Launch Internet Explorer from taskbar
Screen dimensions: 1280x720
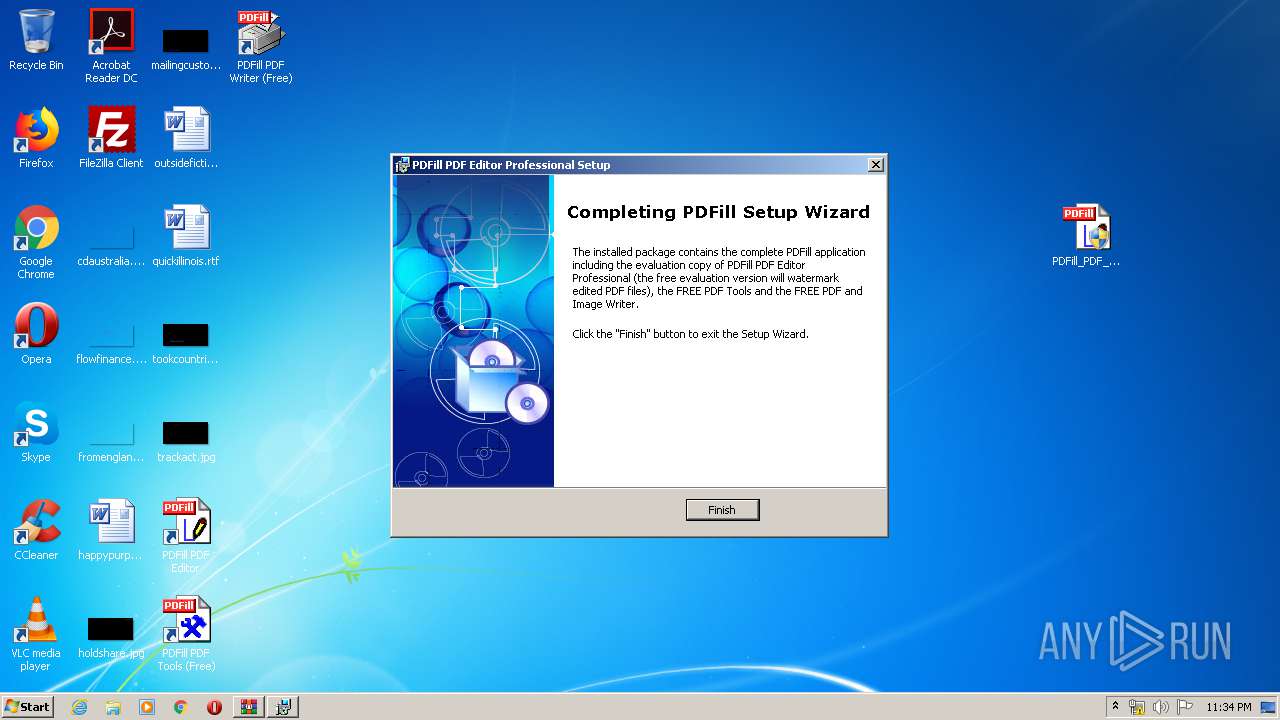click(x=79, y=707)
